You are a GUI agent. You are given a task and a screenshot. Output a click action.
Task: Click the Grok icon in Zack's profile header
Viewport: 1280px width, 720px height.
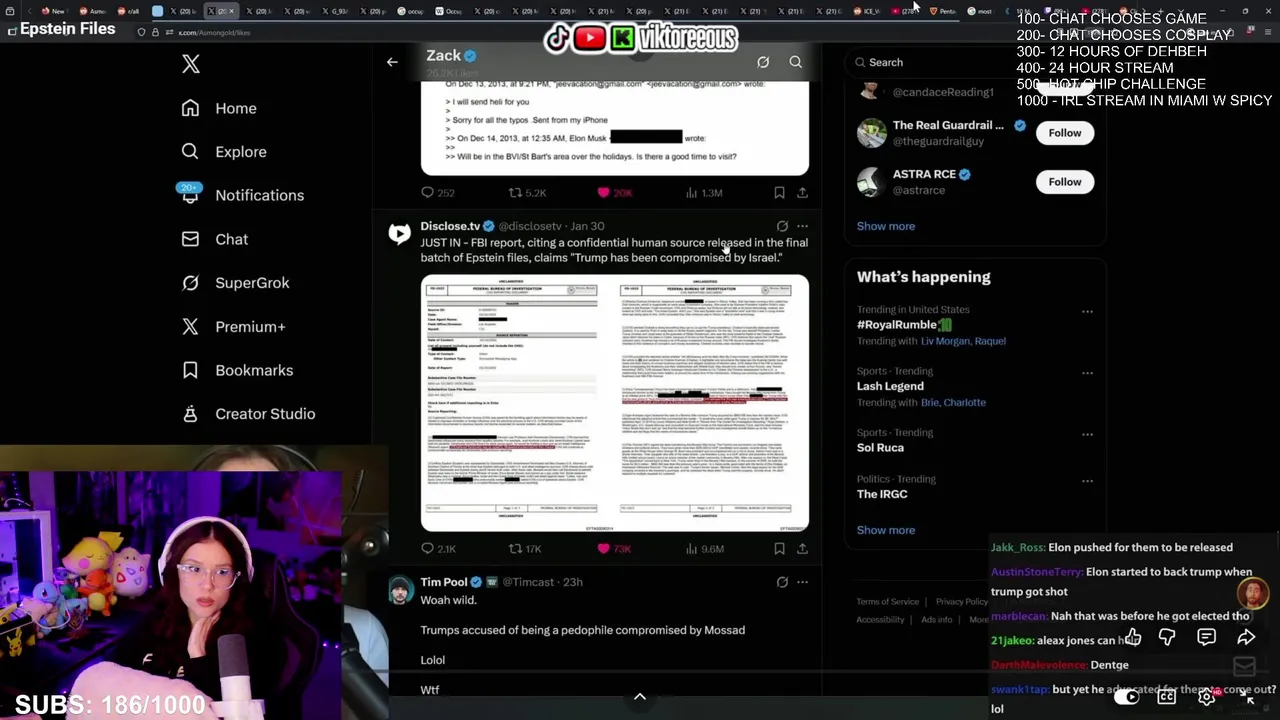coord(763,62)
